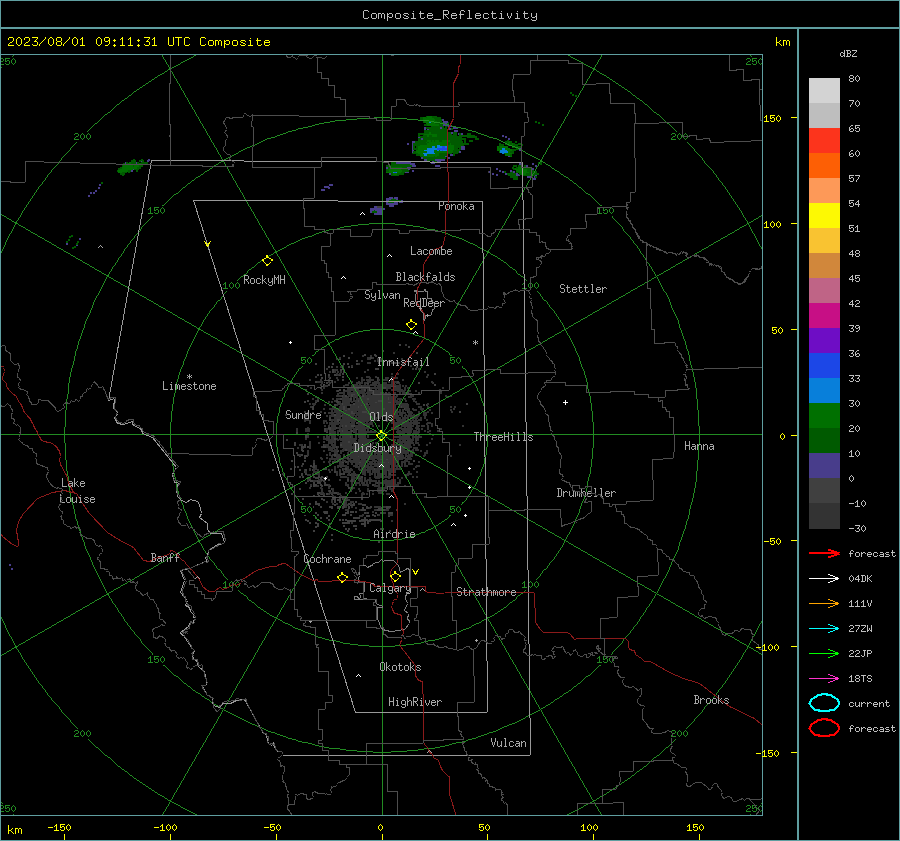
Task: Click the Lake Louise label
Action: point(77,491)
